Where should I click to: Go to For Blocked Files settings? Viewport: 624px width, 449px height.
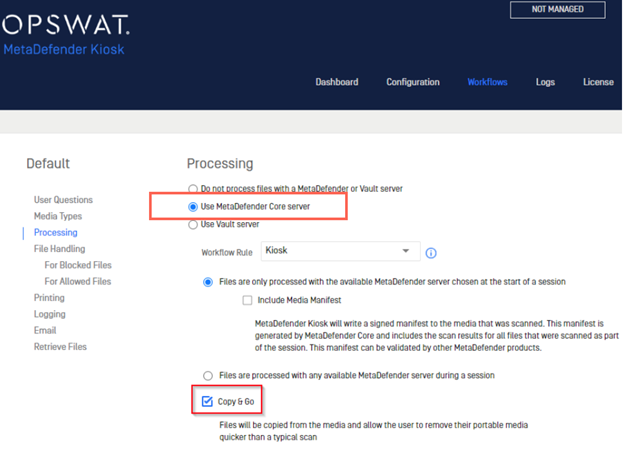[78, 265]
